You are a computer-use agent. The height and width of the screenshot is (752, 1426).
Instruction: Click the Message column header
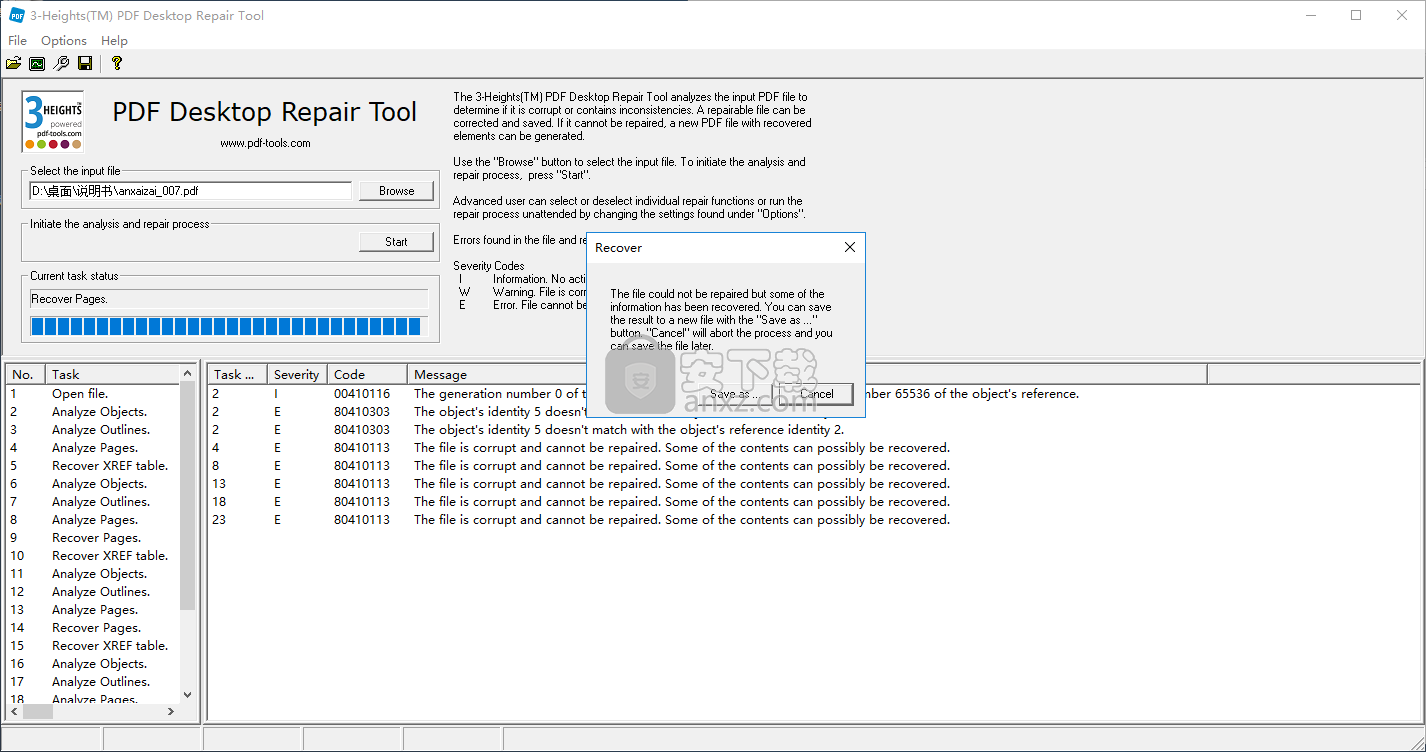808,374
